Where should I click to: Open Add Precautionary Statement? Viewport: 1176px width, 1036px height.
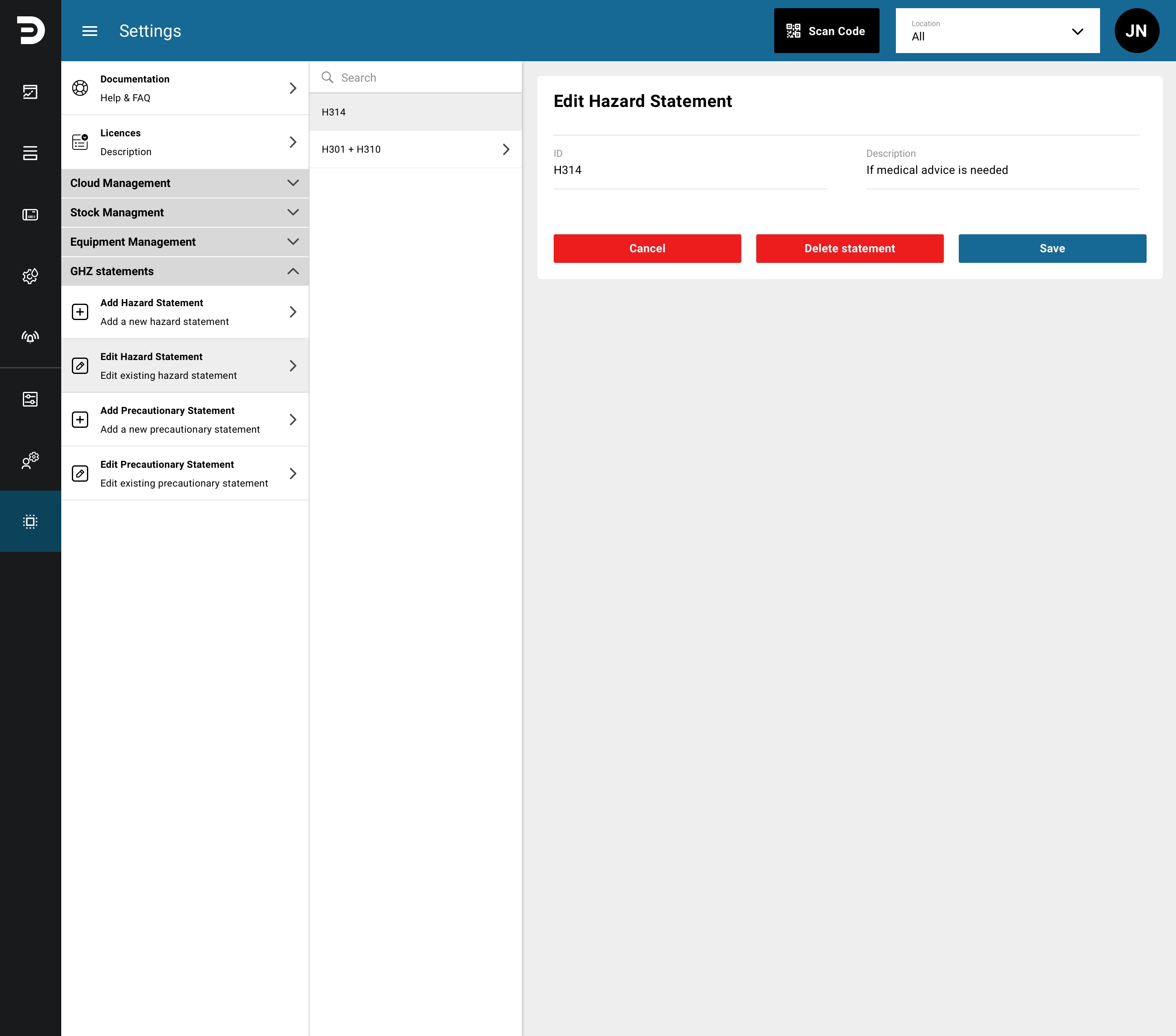tap(185, 420)
